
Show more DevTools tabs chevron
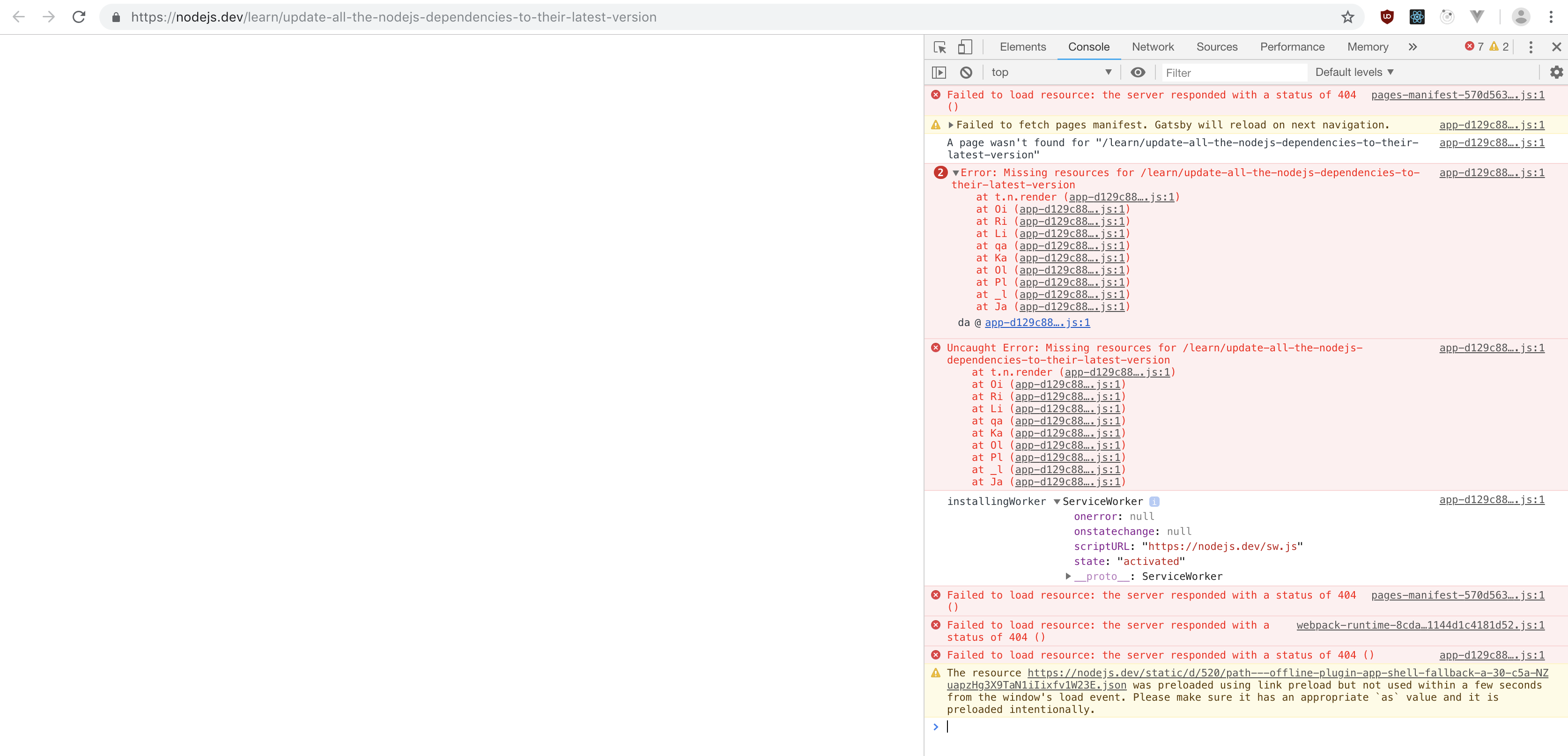(x=1413, y=47)
